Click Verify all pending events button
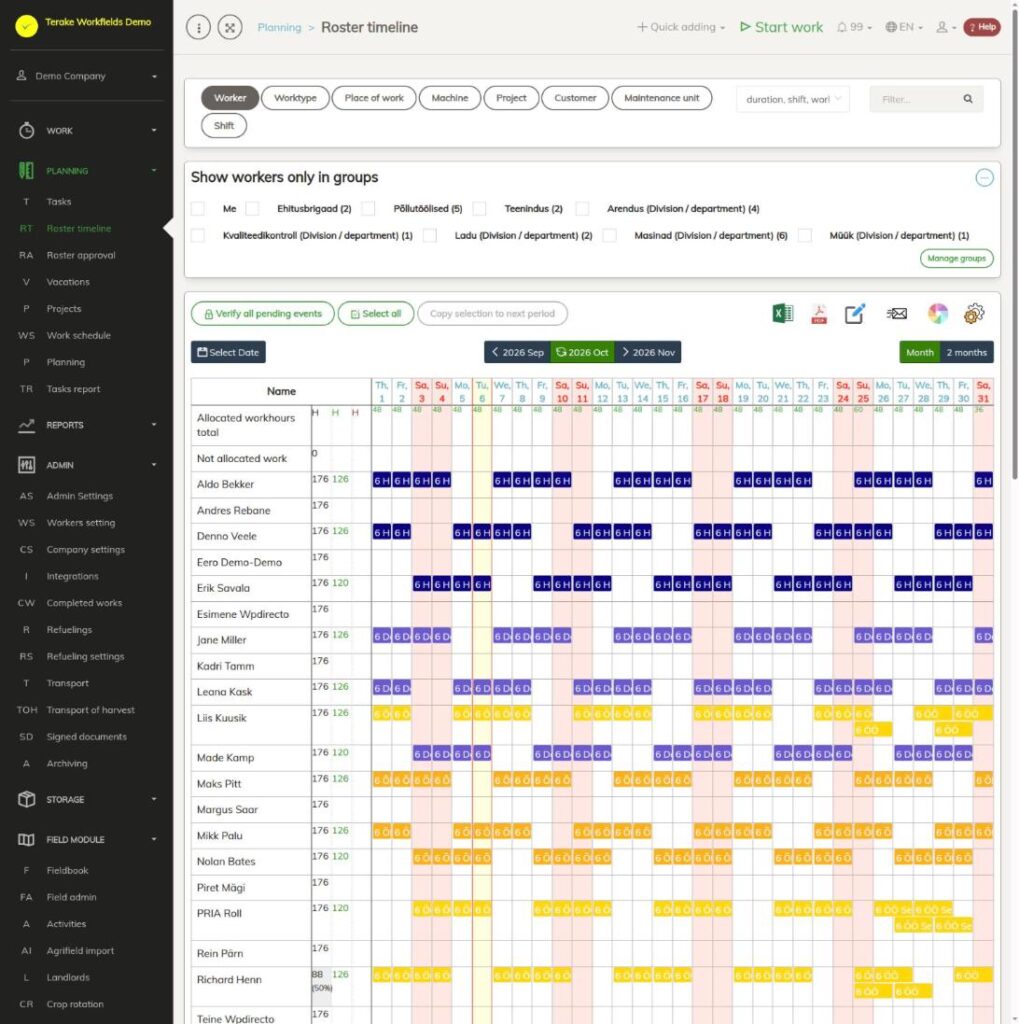This screenshot has width=1019, height=1024. pyautogui.click(x=263, y=314)
